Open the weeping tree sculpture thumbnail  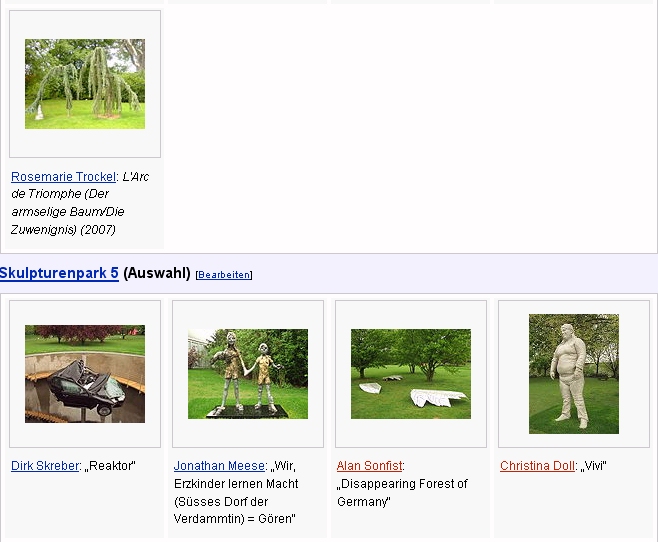point(85,84)
